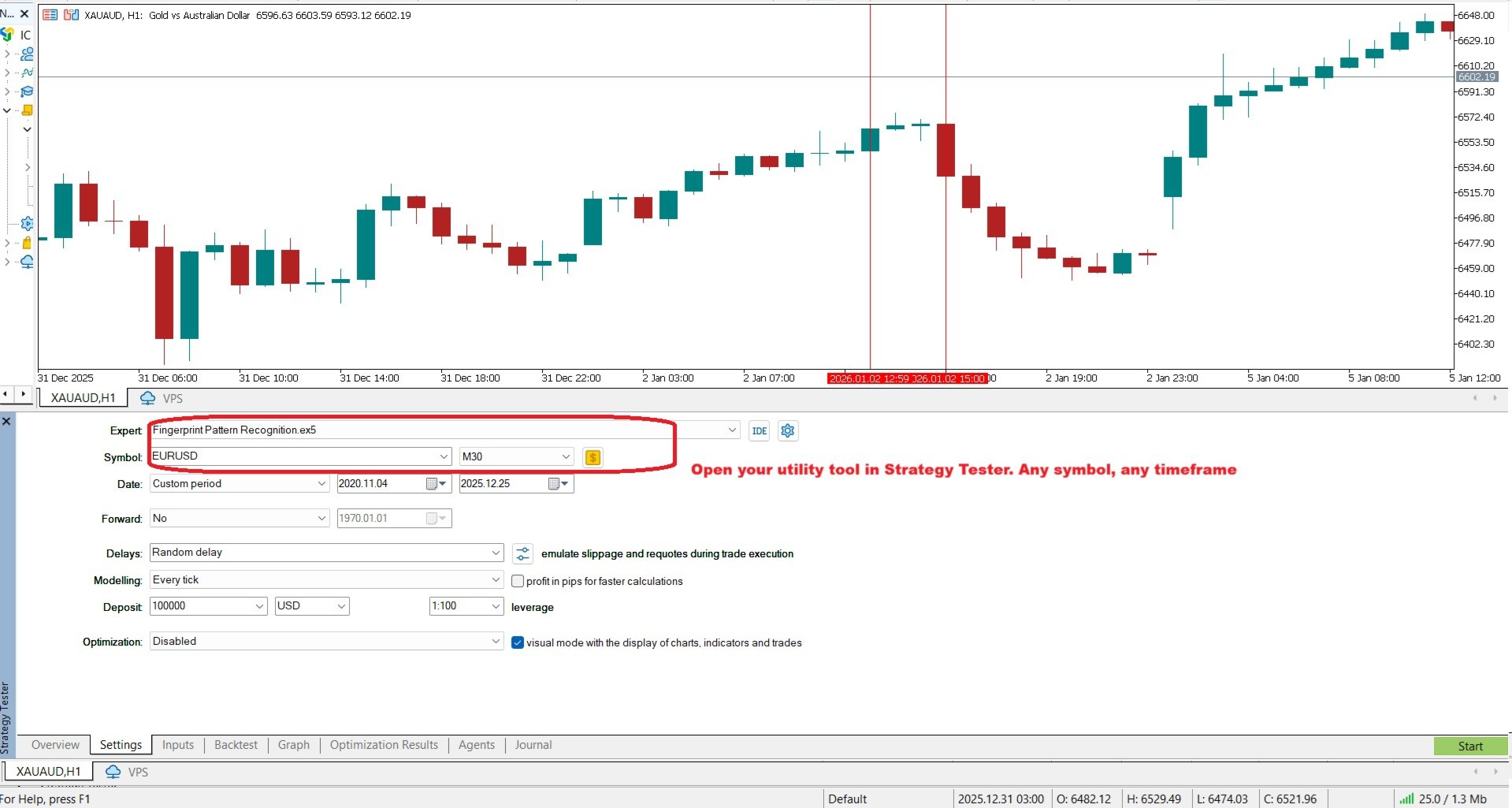Expand the Expert Advisors node in Navigator

(x=7, y=91)
